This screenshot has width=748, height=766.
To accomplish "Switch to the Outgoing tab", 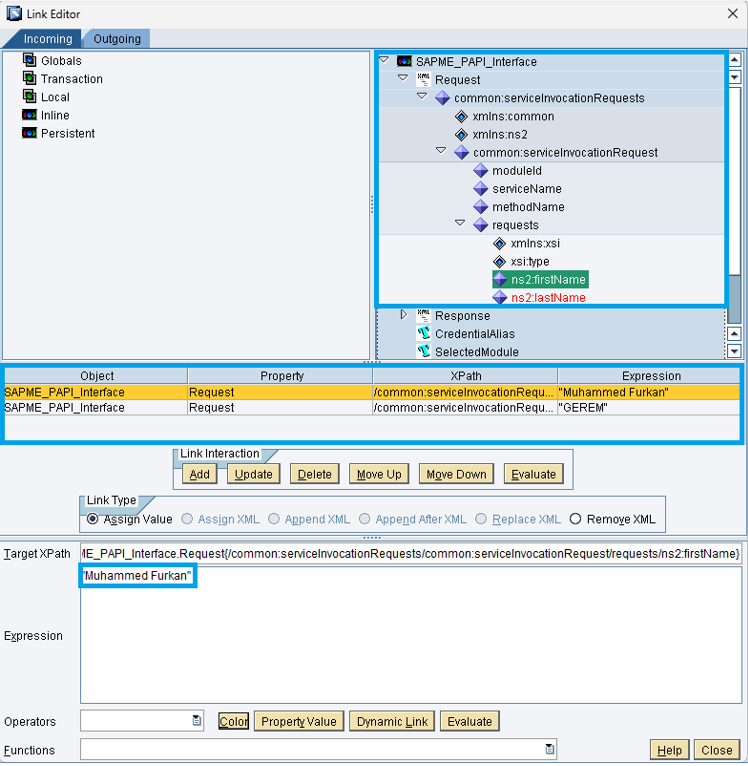I will pos(117,39).
